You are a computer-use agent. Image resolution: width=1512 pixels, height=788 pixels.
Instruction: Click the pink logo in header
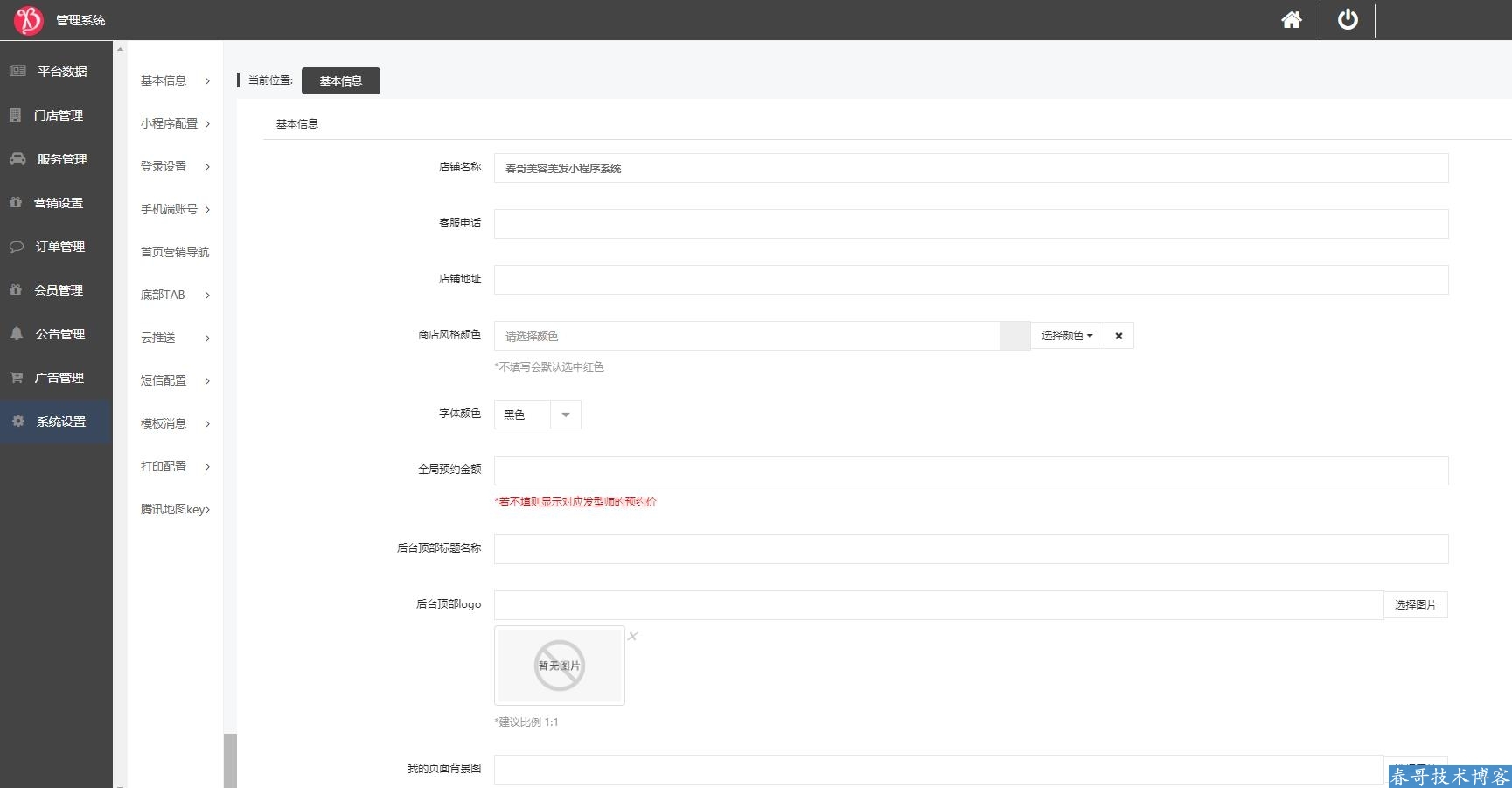point(28,20)
